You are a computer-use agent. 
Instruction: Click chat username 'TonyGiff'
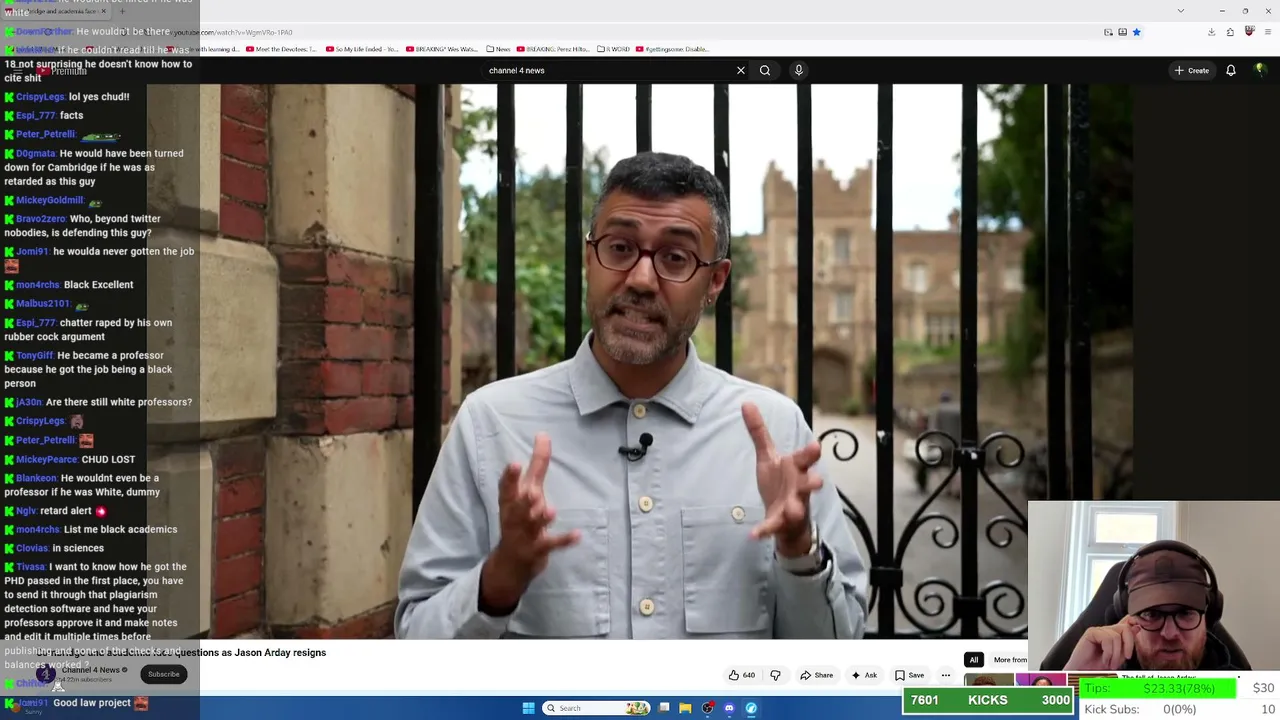(x=34, y=356)
